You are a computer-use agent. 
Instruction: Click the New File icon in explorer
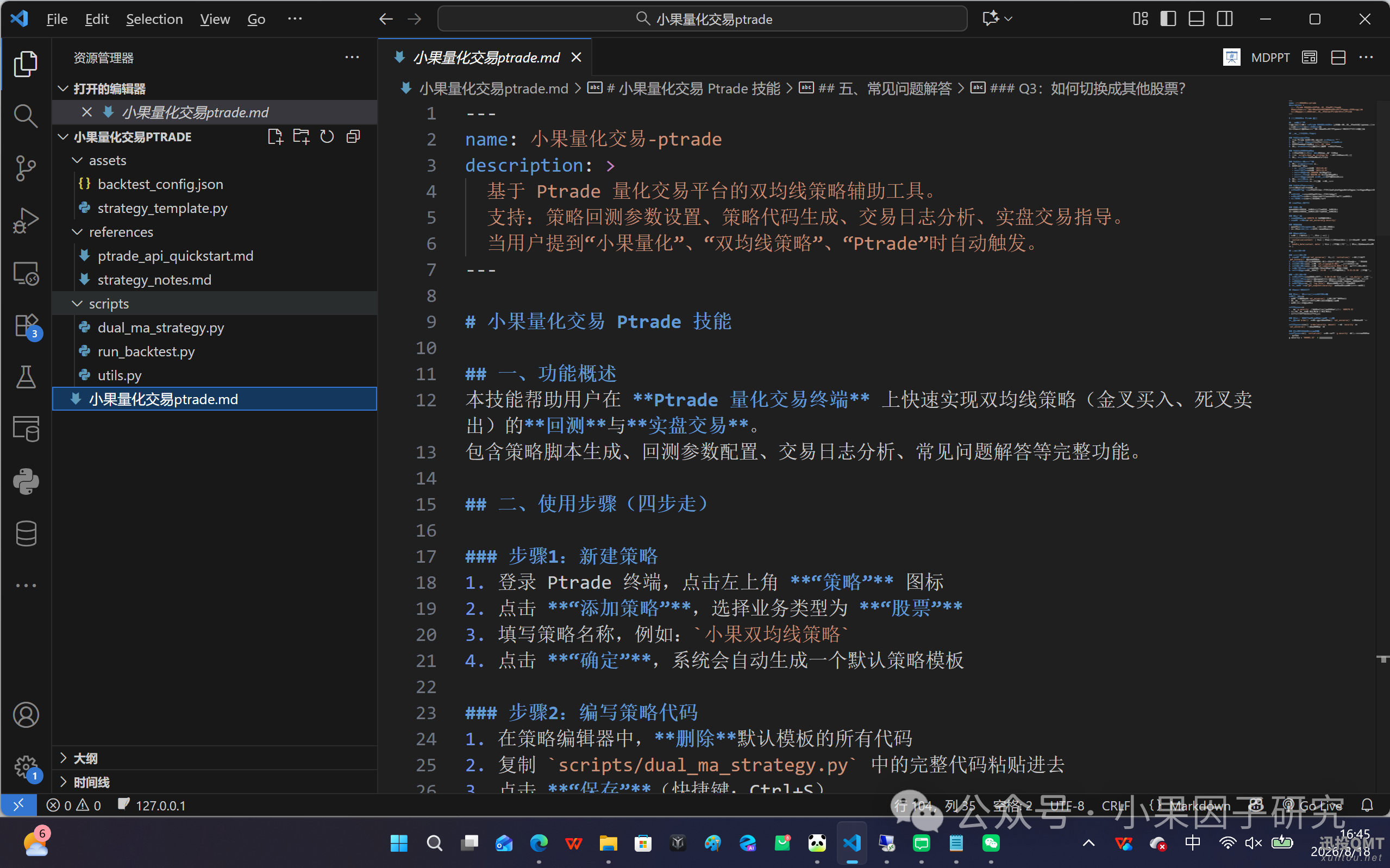(x=275, y=137)
